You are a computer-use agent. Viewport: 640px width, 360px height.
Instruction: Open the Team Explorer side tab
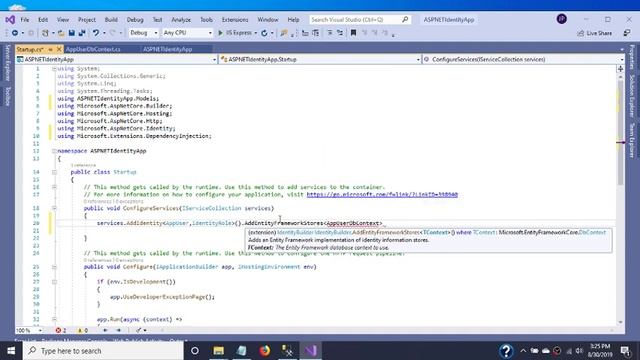632,141
